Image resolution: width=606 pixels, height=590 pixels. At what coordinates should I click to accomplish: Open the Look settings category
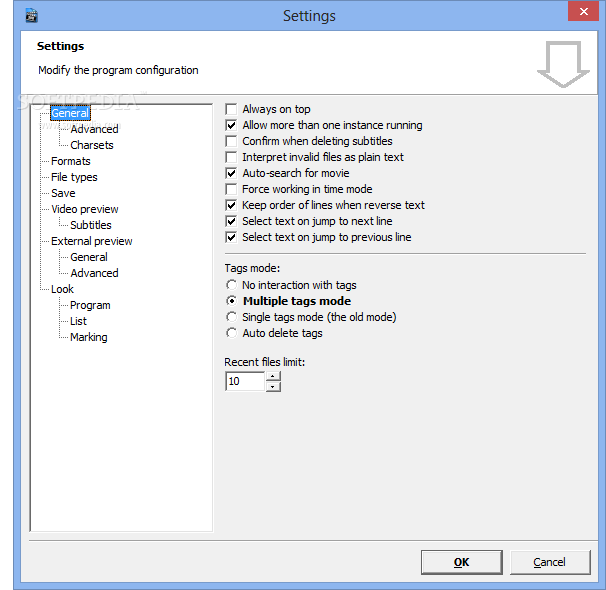point(62,289)
